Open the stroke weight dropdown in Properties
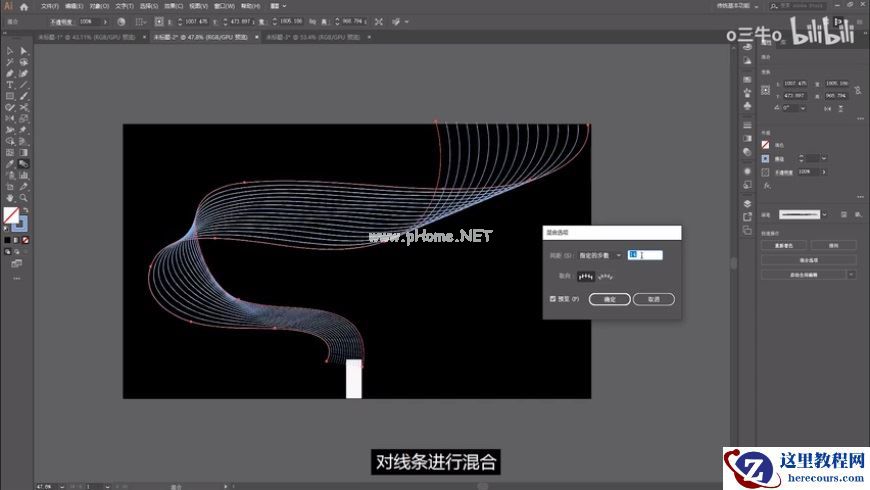 824,159
